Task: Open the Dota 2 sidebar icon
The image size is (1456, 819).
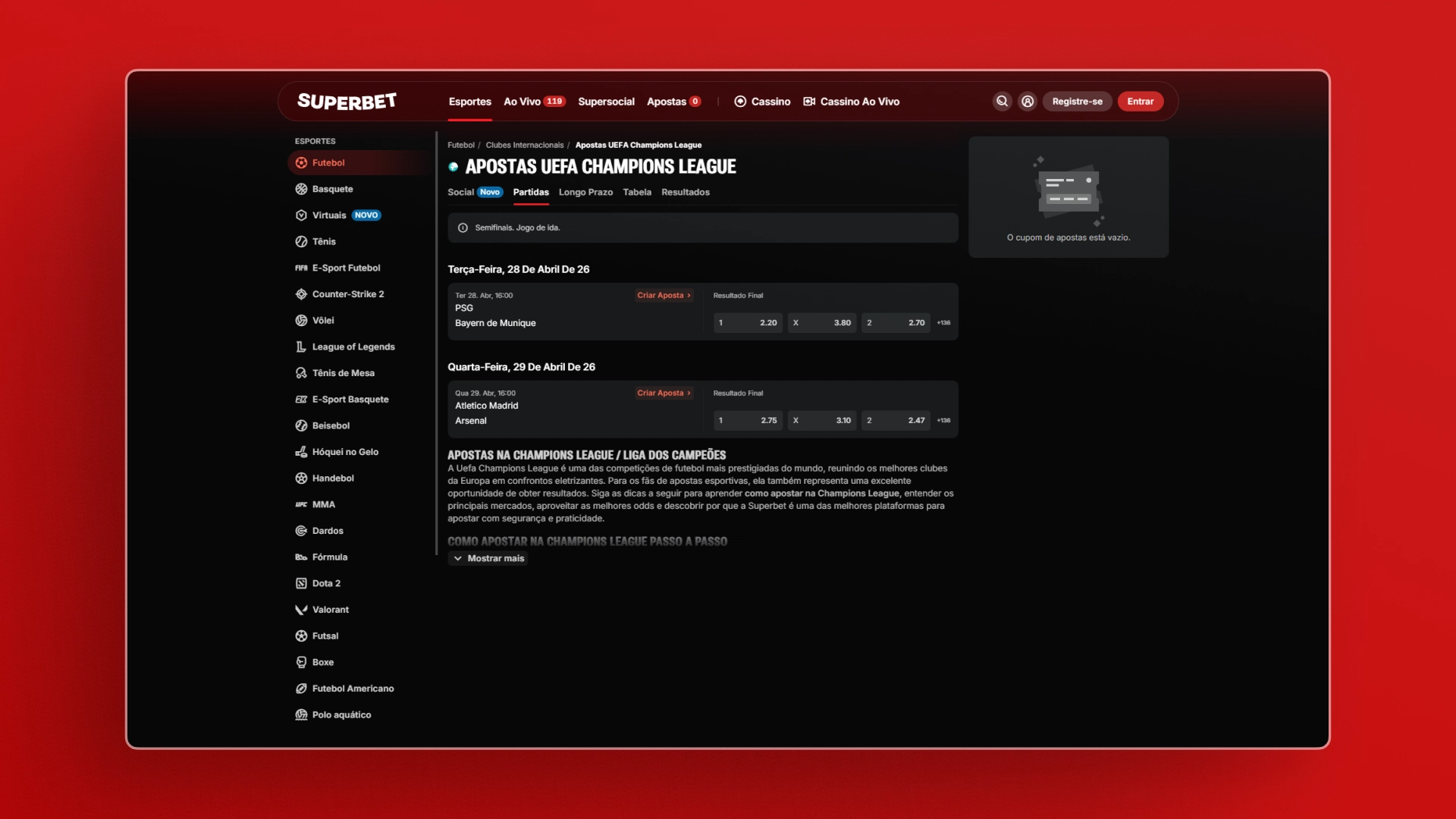Action: (301, 583)
